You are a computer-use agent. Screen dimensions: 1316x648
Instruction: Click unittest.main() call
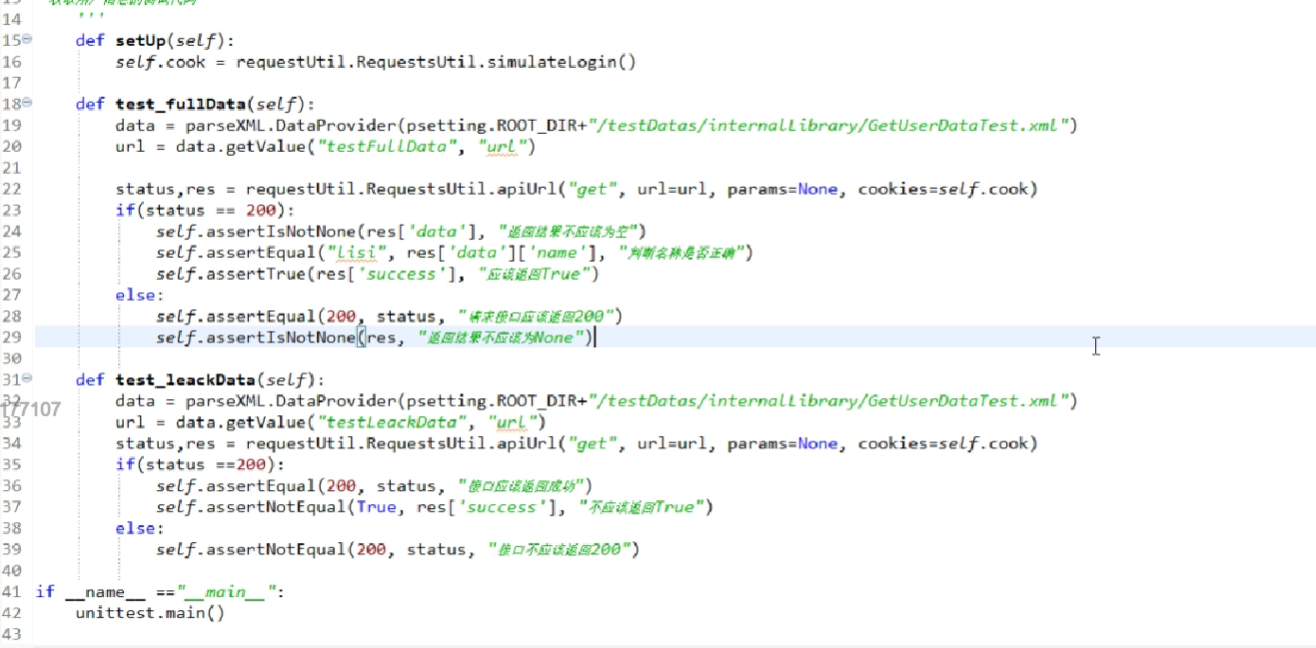pos(150,613)
